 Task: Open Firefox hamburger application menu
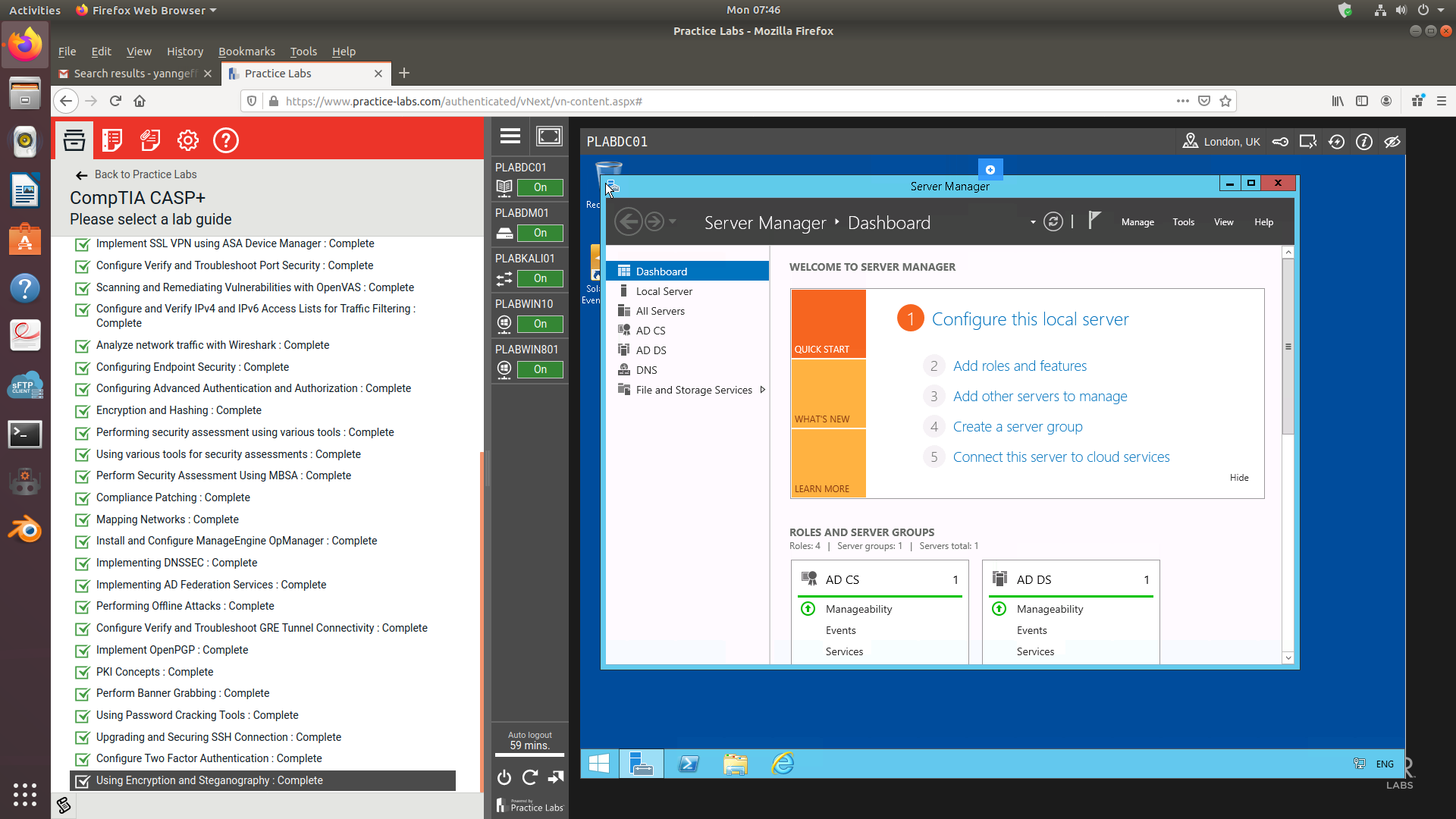(1442, 101)
